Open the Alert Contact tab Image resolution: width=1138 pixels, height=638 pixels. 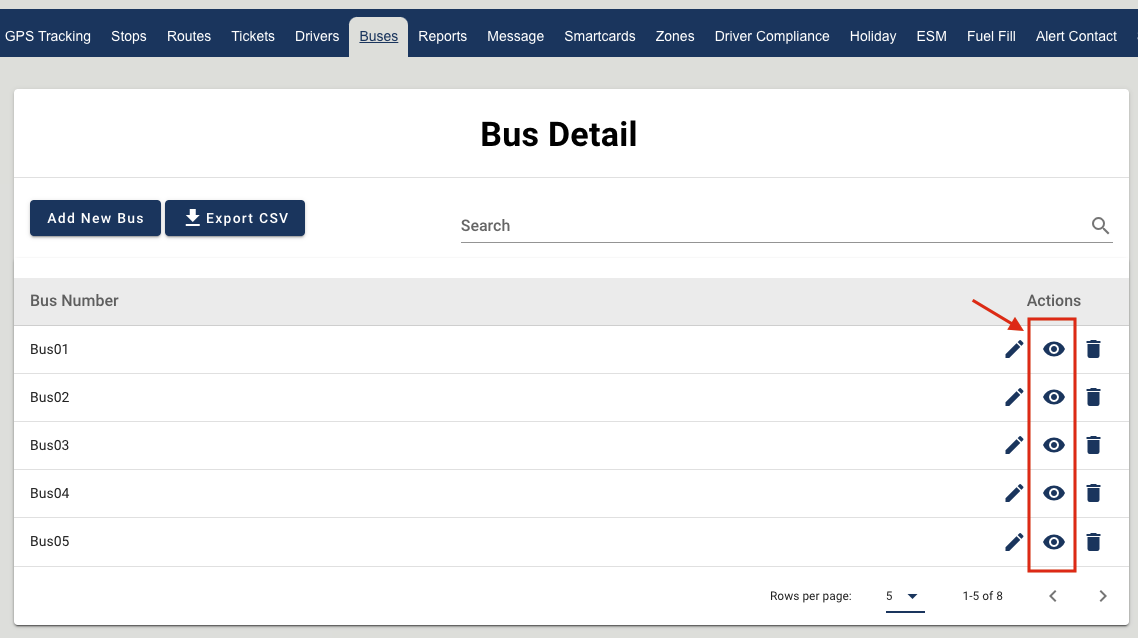tap(1076, 36)
